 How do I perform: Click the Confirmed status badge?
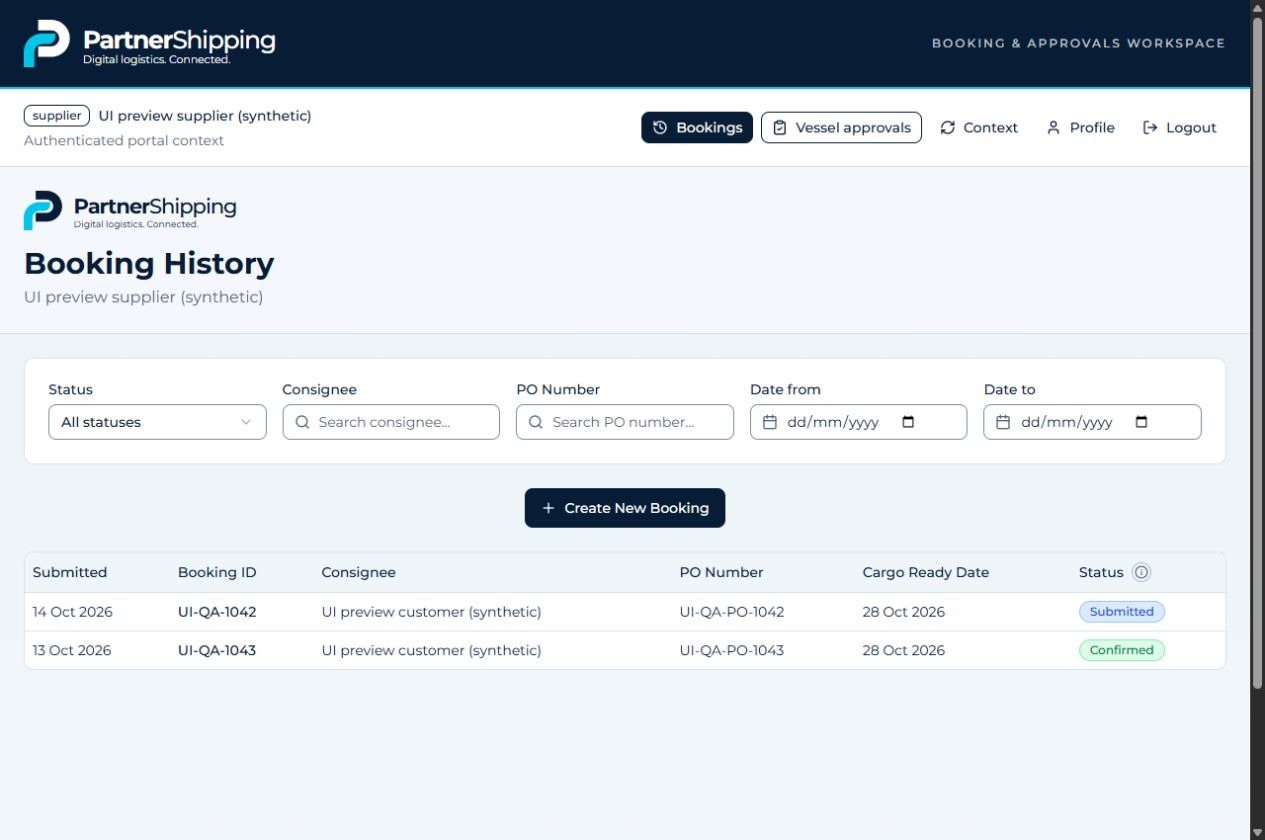1122,650
